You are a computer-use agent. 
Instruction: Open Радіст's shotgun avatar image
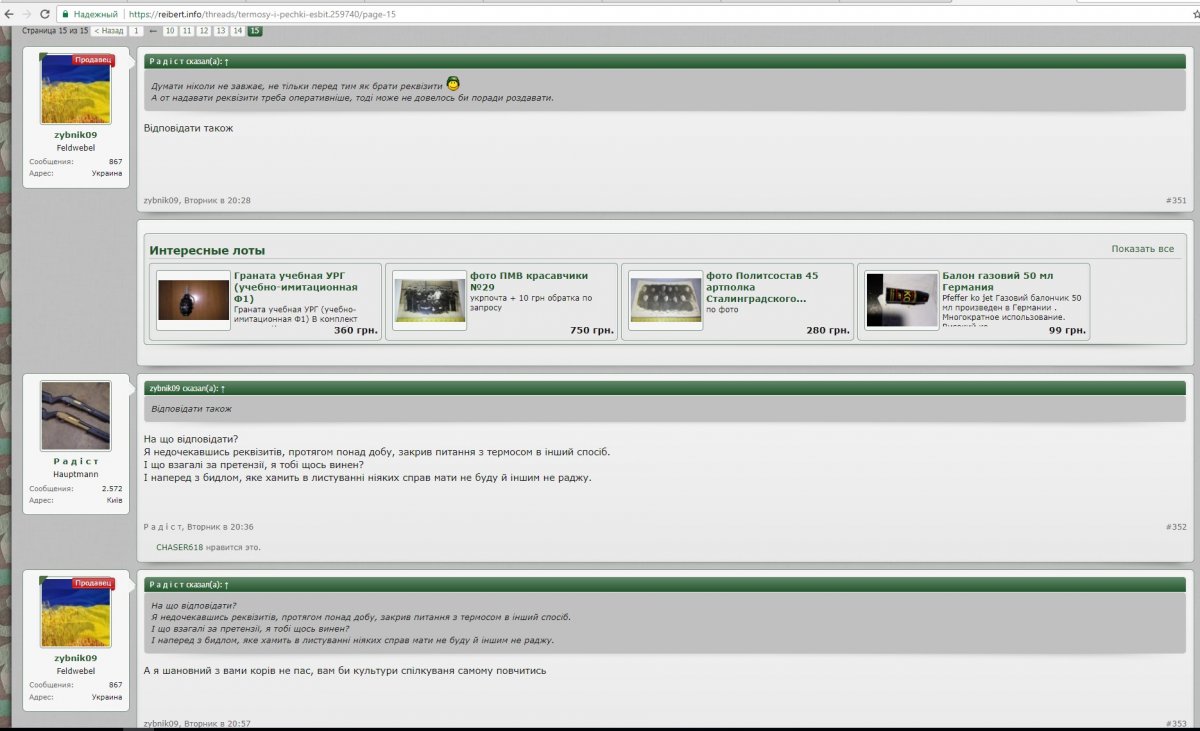tap(76, 416)
